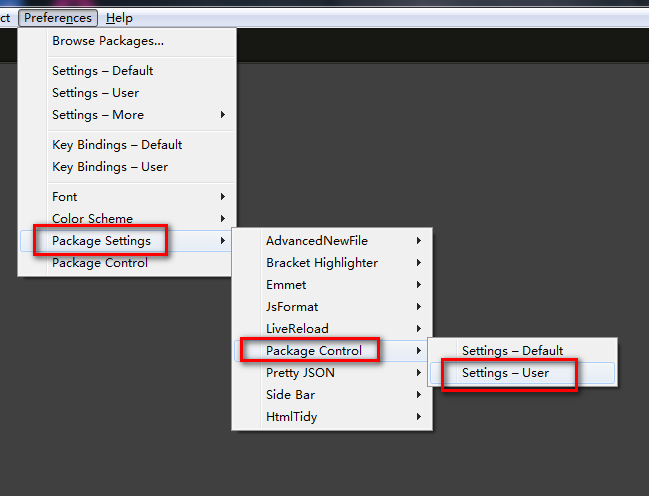The image size is (649, 496).
Task: Open Settings – User in Preferences menu
Action: pyautogui.click(x=126, y=92)
